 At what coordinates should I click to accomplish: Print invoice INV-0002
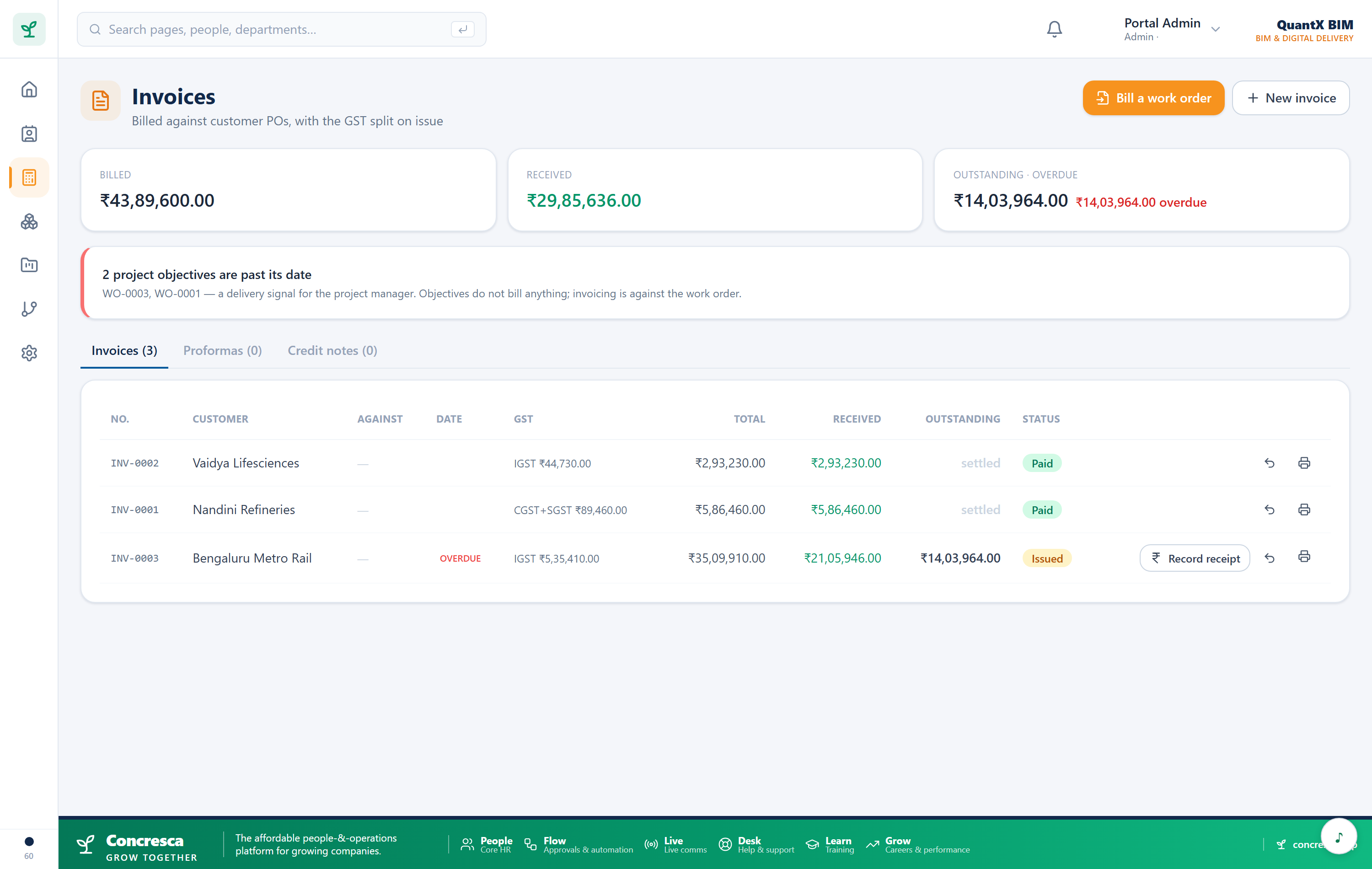(x=1303, y=463)
